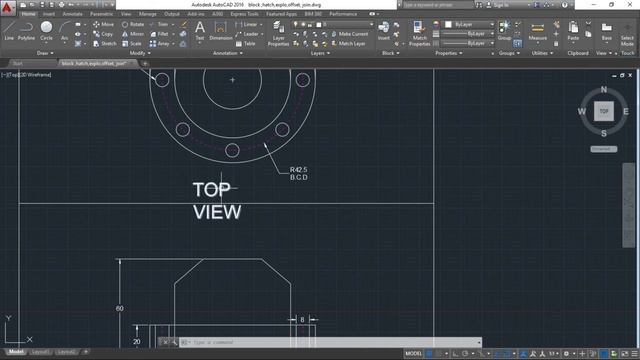Toggle Select Mode touch button

(627, 32)
